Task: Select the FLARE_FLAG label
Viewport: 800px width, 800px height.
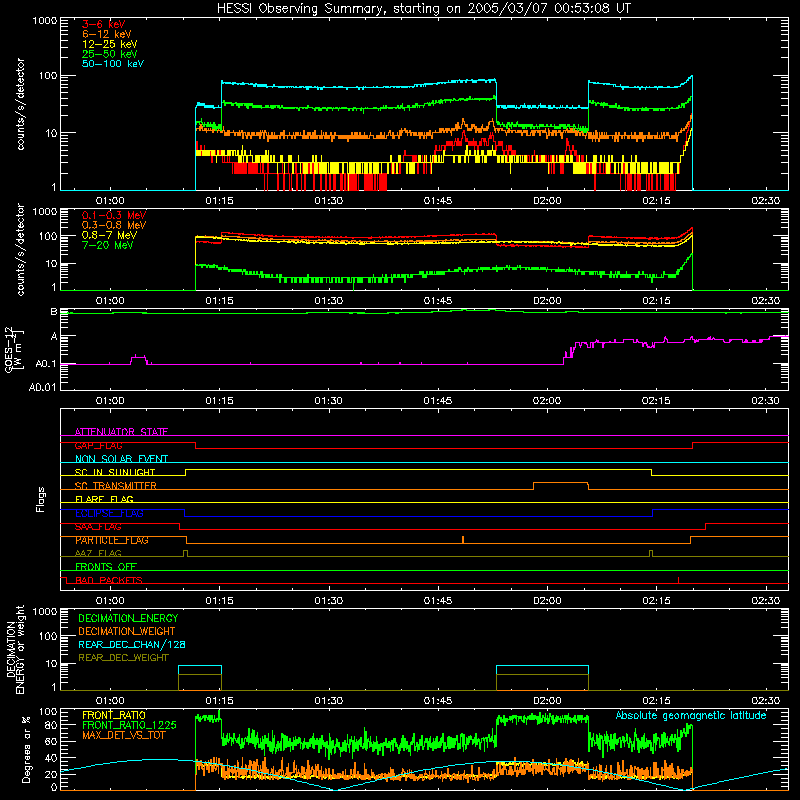Action: (x=104, y=499)
